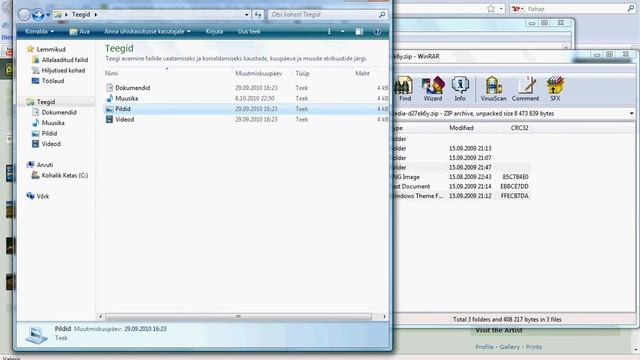Screen dimensions: 640x360
Task: Click the Yahoo search engine icon
Action: point(516,9)
